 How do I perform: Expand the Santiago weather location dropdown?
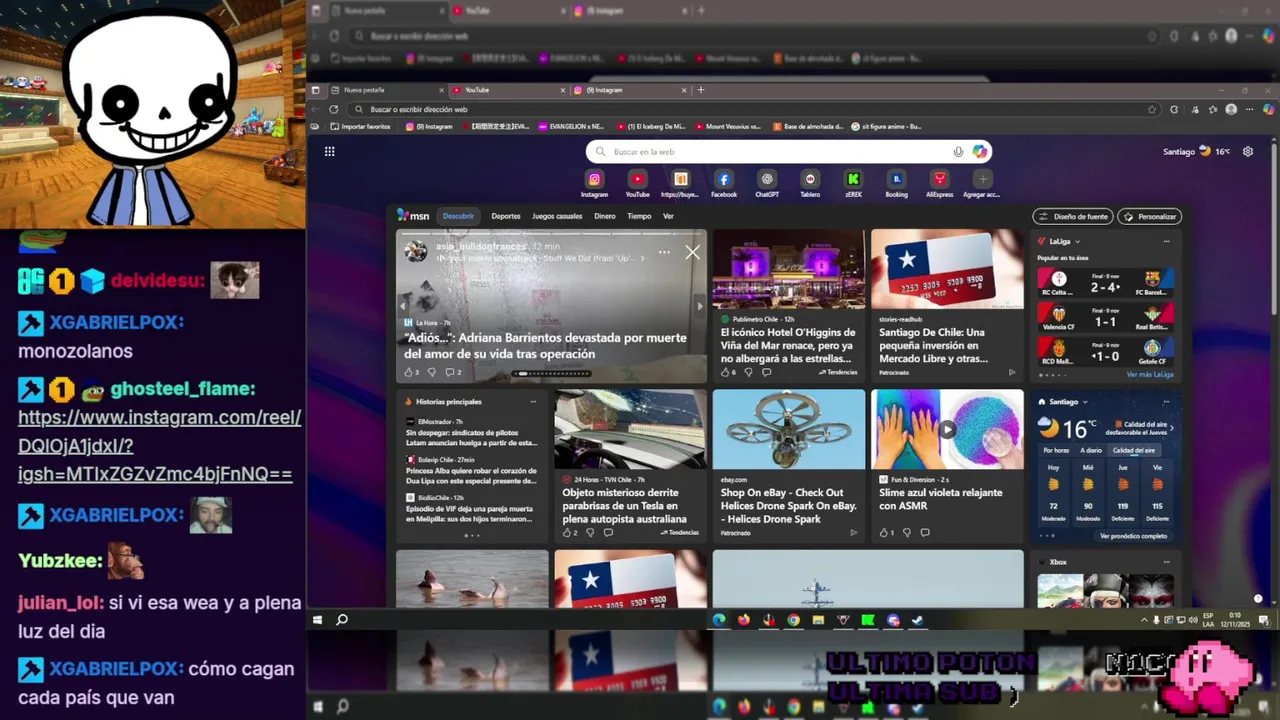(x=1085, y=402)
